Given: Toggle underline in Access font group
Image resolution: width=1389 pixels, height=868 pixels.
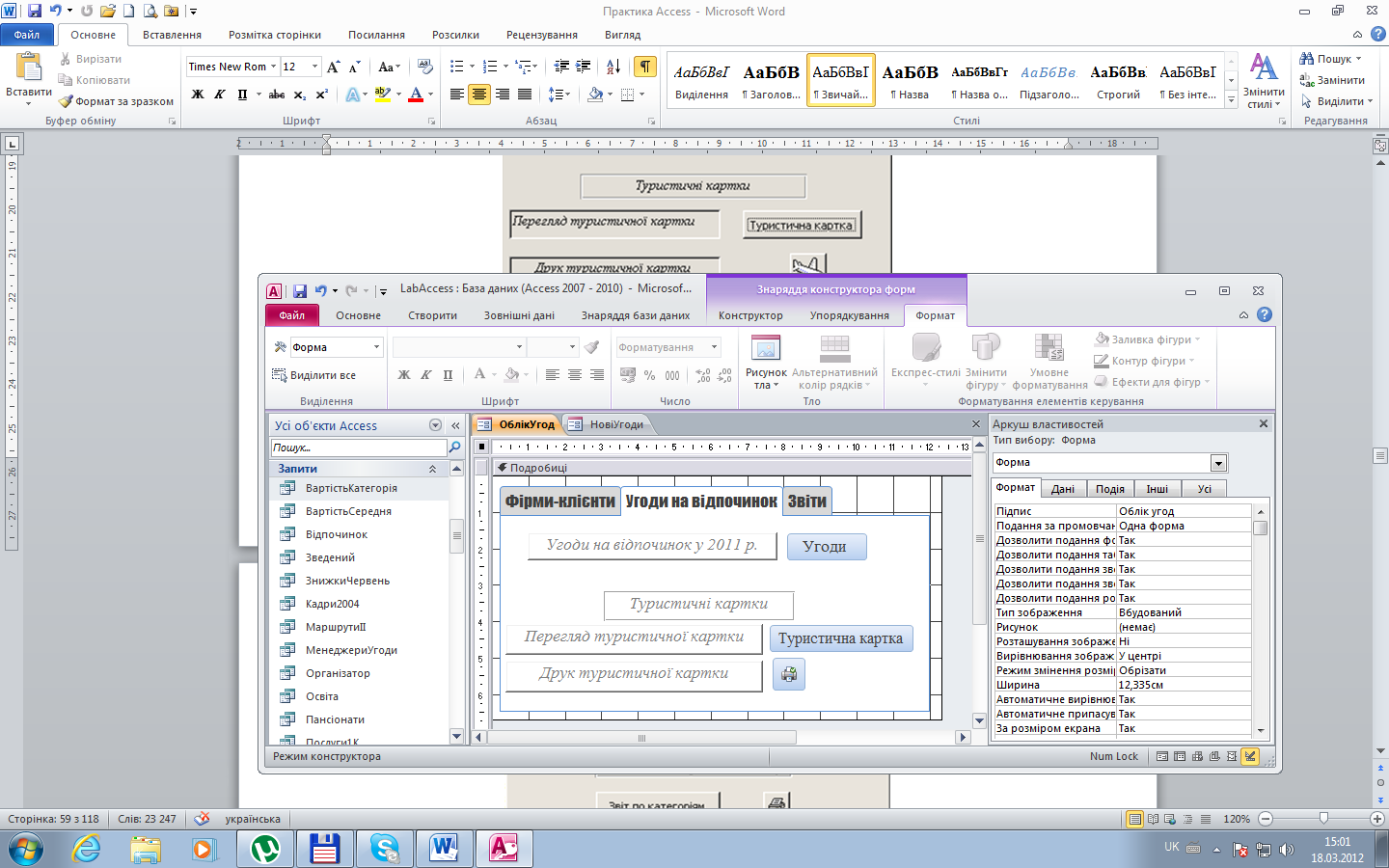Looking at the screenshot, I should pyautogui.click(x=448, y=375).
